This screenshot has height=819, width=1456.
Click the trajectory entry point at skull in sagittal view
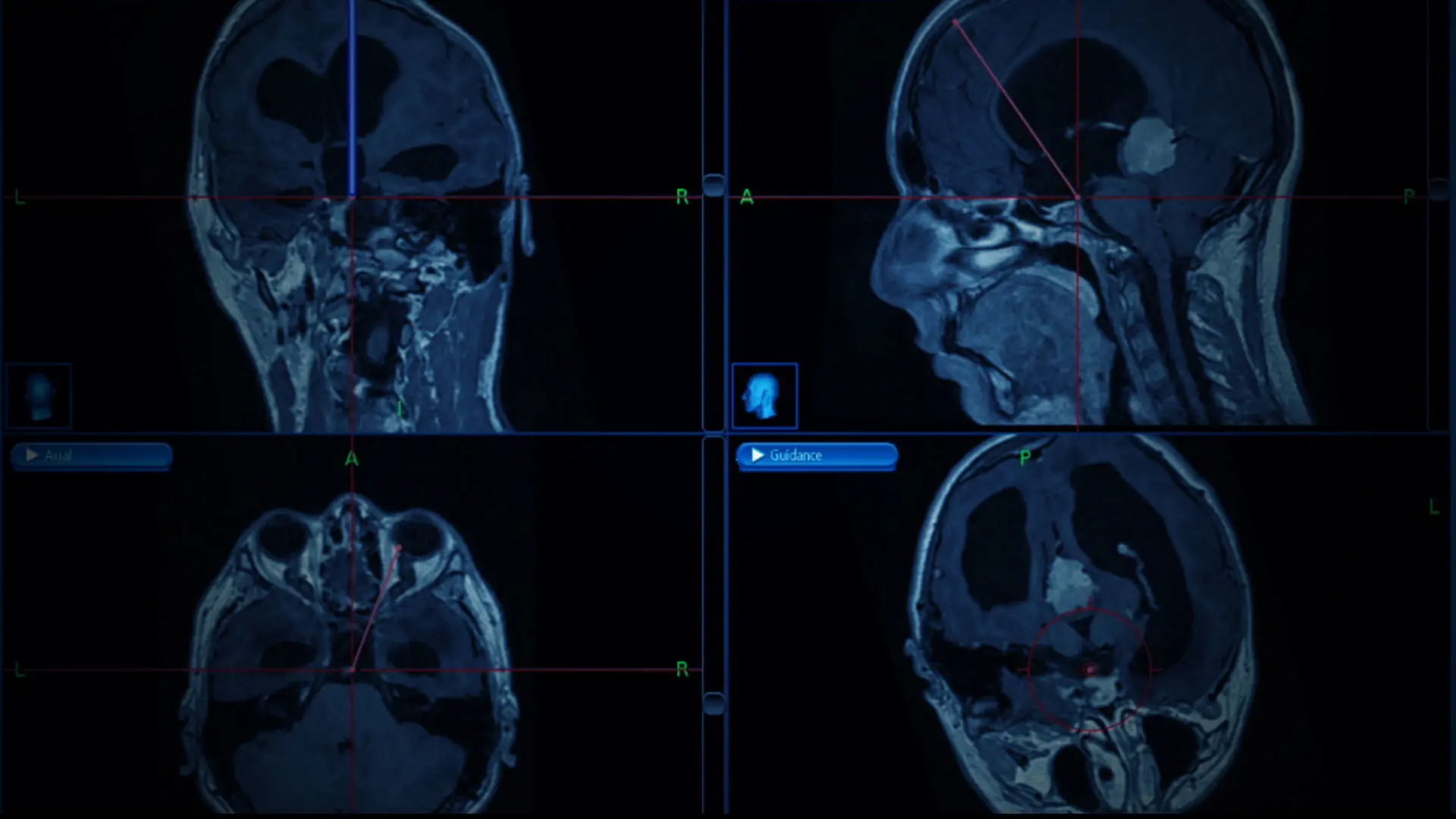coord(955,23)
